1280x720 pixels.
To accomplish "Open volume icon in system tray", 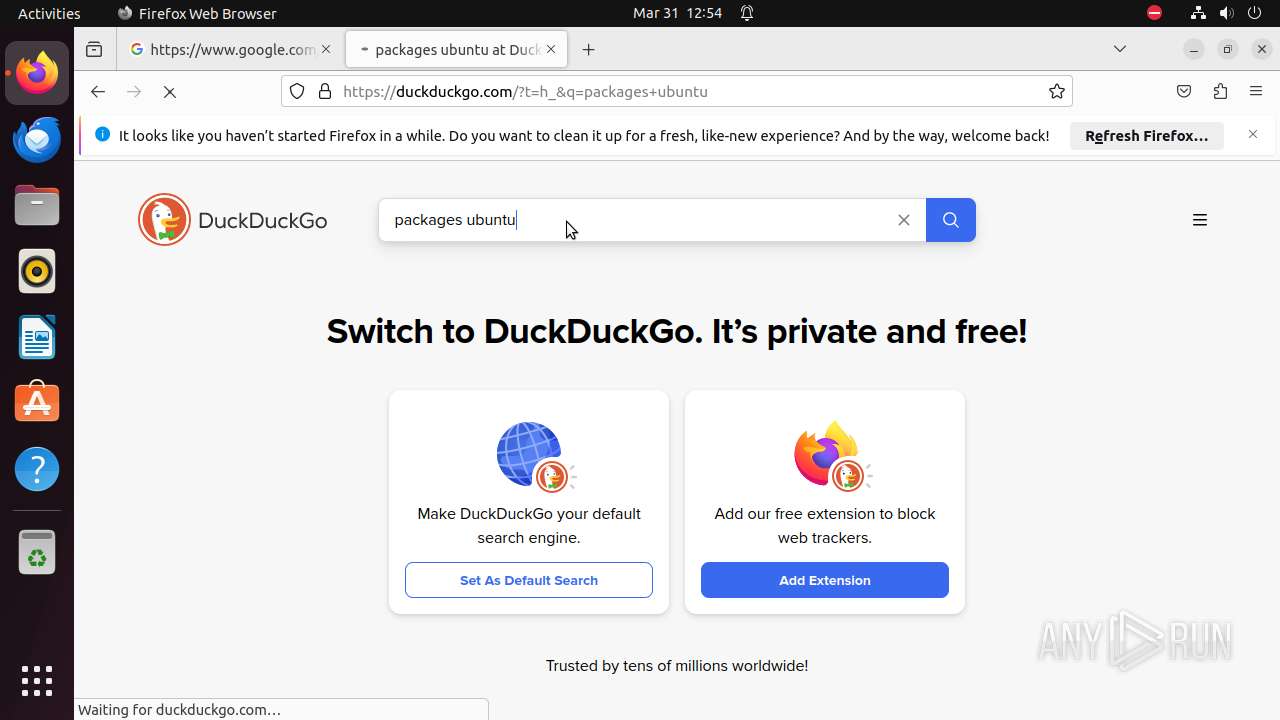I will click(x=1226, y=13).
